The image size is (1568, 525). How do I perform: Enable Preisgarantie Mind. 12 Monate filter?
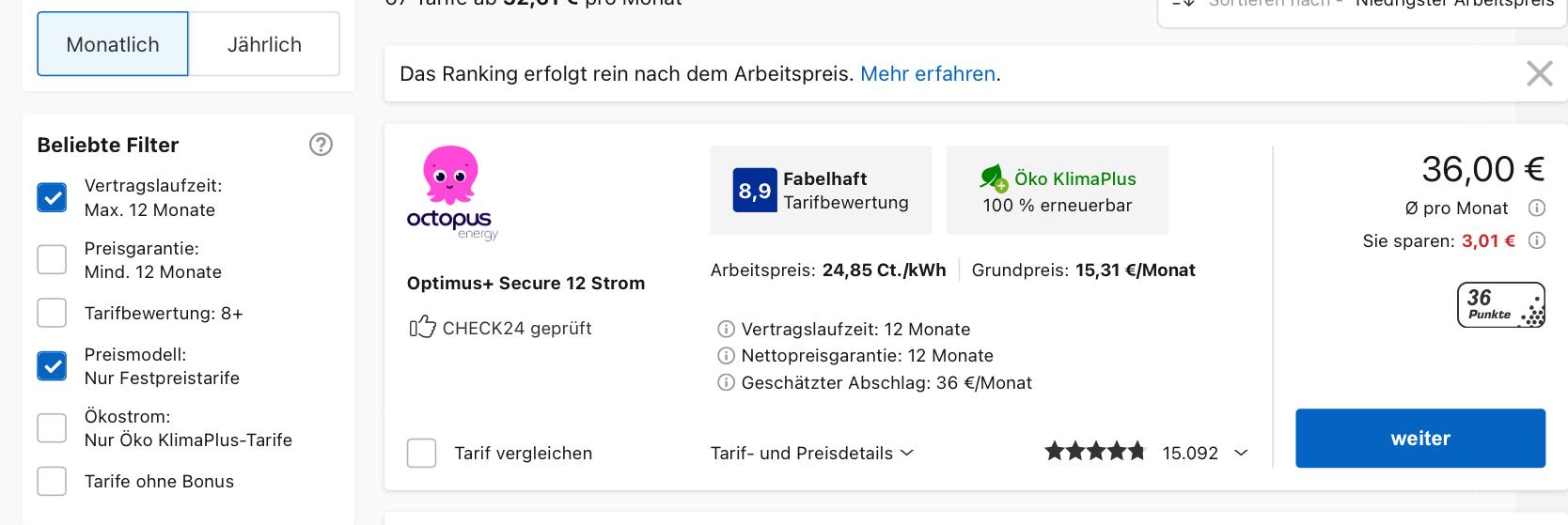click(x=52, y=260)
